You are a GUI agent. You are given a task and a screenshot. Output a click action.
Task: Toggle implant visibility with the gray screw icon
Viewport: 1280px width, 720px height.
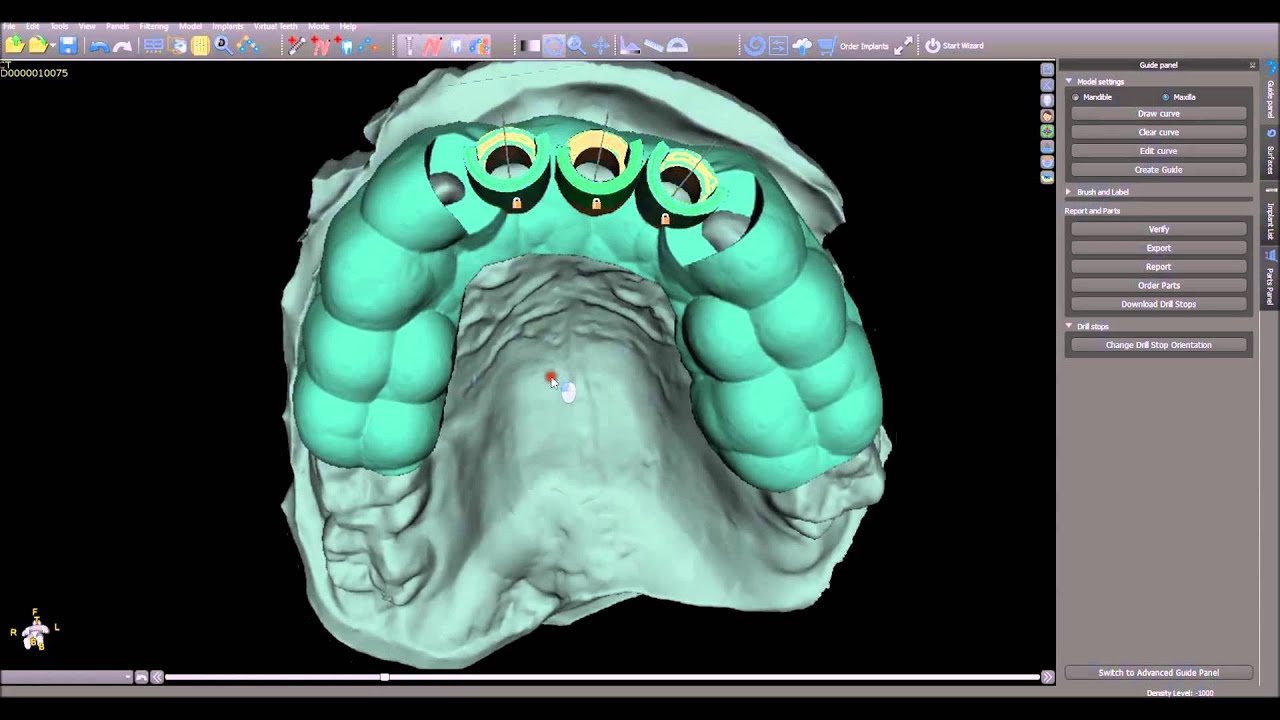coord(408,45)
